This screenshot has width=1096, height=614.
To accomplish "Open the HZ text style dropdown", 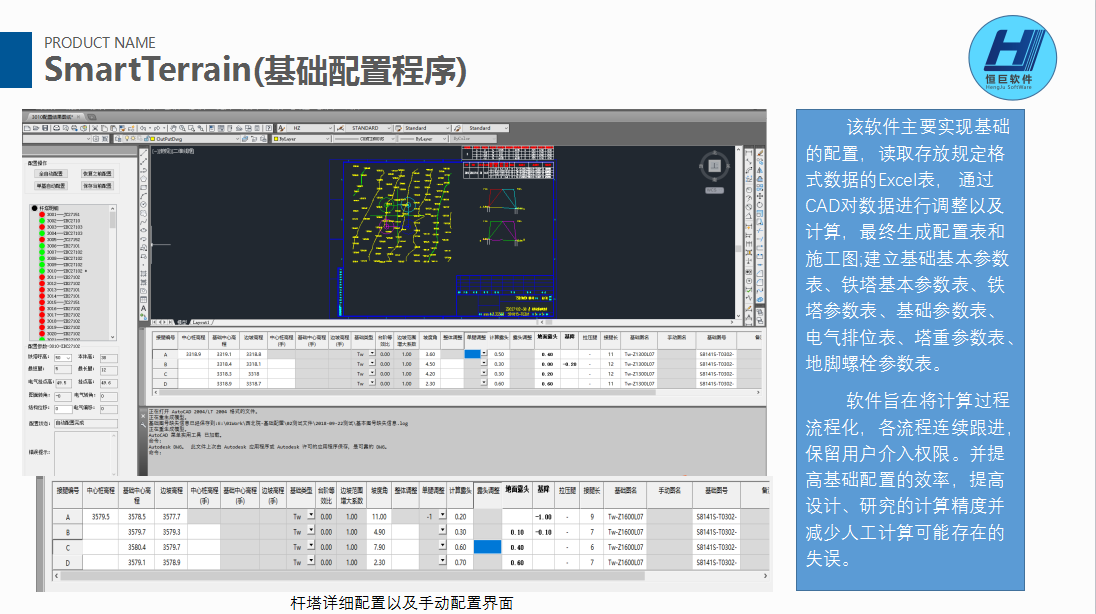I will pyautogui.click(x=310, y=128).
